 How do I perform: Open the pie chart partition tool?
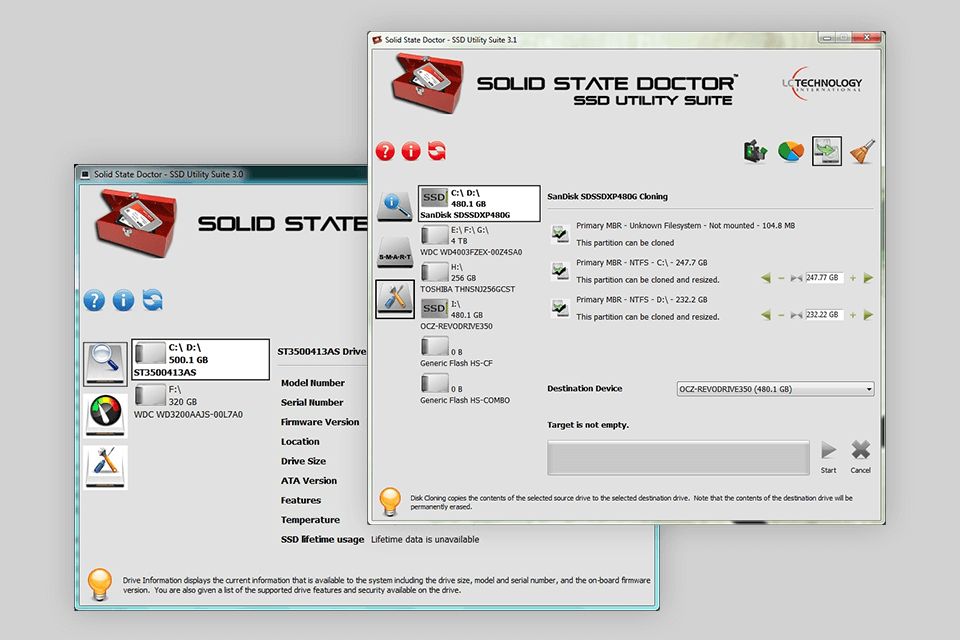pos(790,151)
